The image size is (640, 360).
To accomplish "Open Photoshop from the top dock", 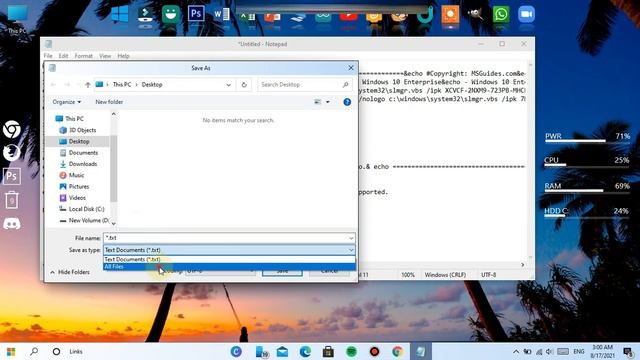I will [x=196, y=14].
